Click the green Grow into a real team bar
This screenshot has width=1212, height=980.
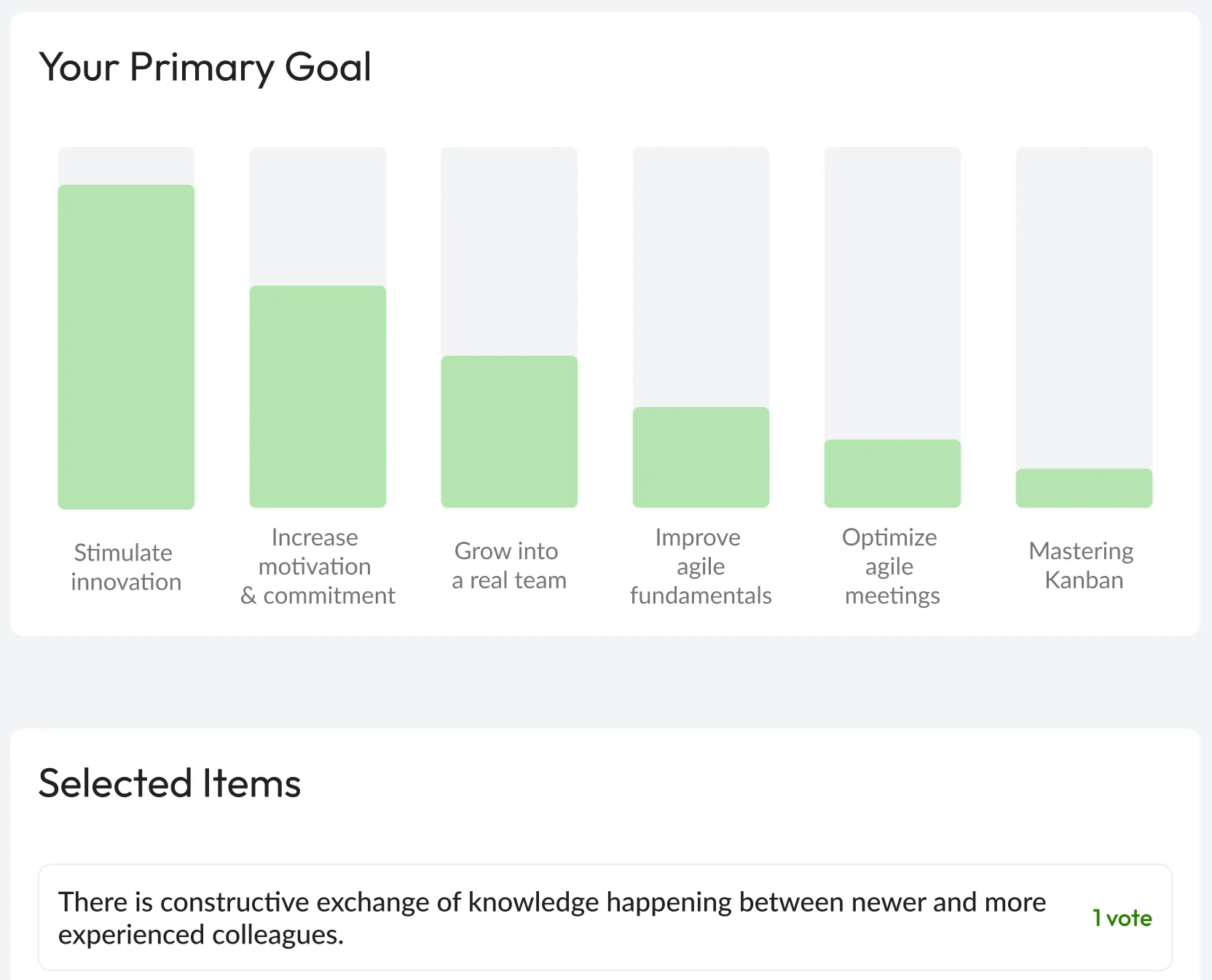pos(509,431)
